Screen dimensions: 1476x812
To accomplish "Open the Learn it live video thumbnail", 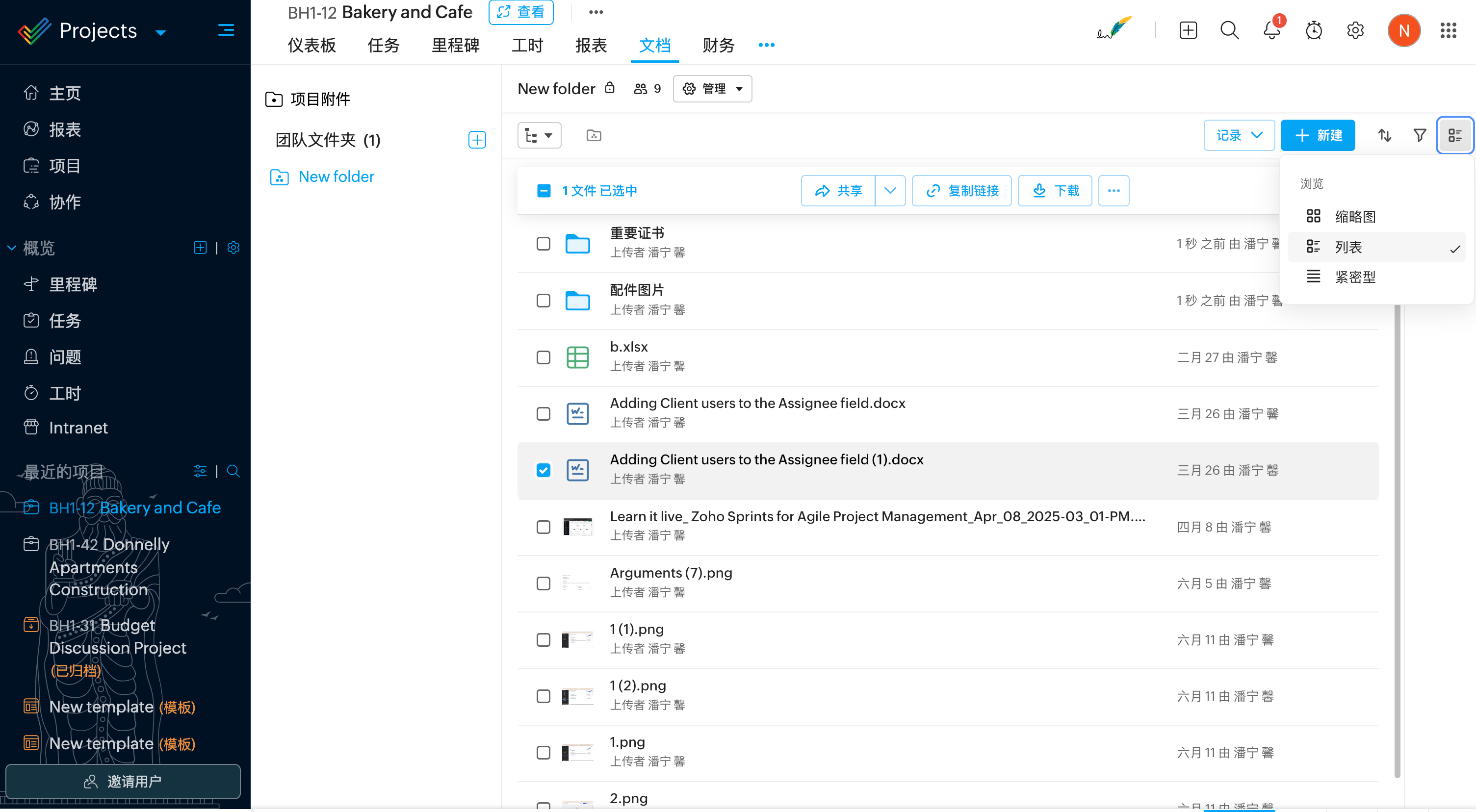I will (x=577, y=527).
